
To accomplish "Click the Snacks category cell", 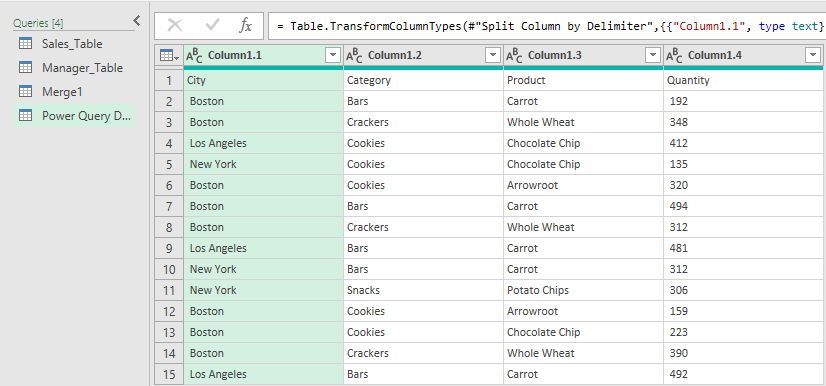I will click(x=424, y=290).
